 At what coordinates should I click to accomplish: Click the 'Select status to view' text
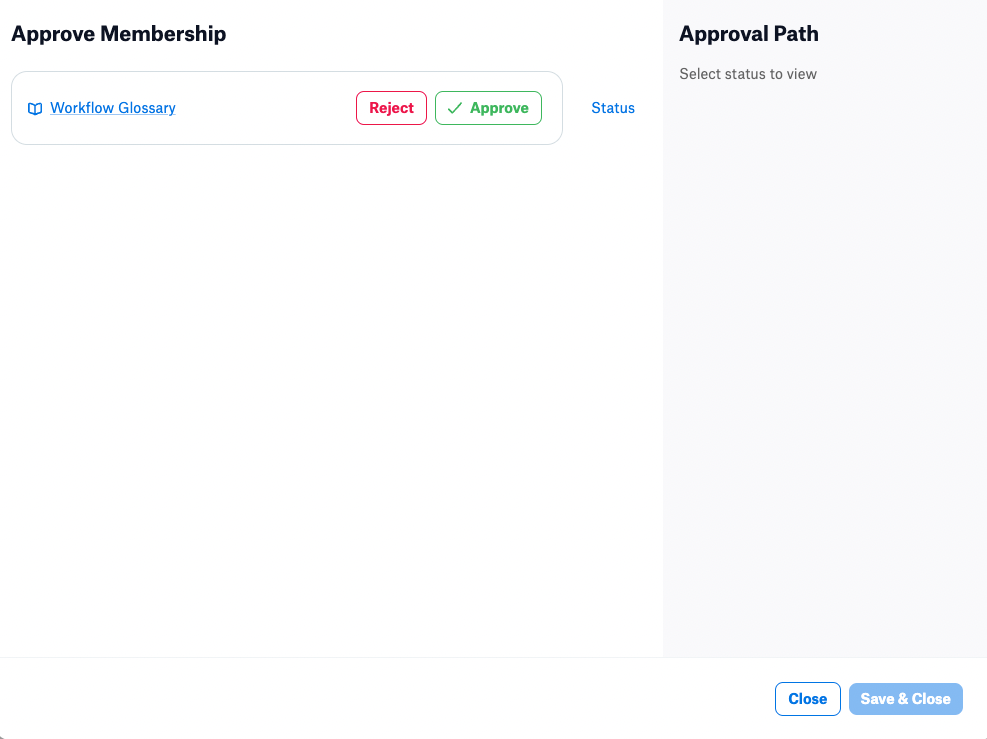[x=748, y=74]
